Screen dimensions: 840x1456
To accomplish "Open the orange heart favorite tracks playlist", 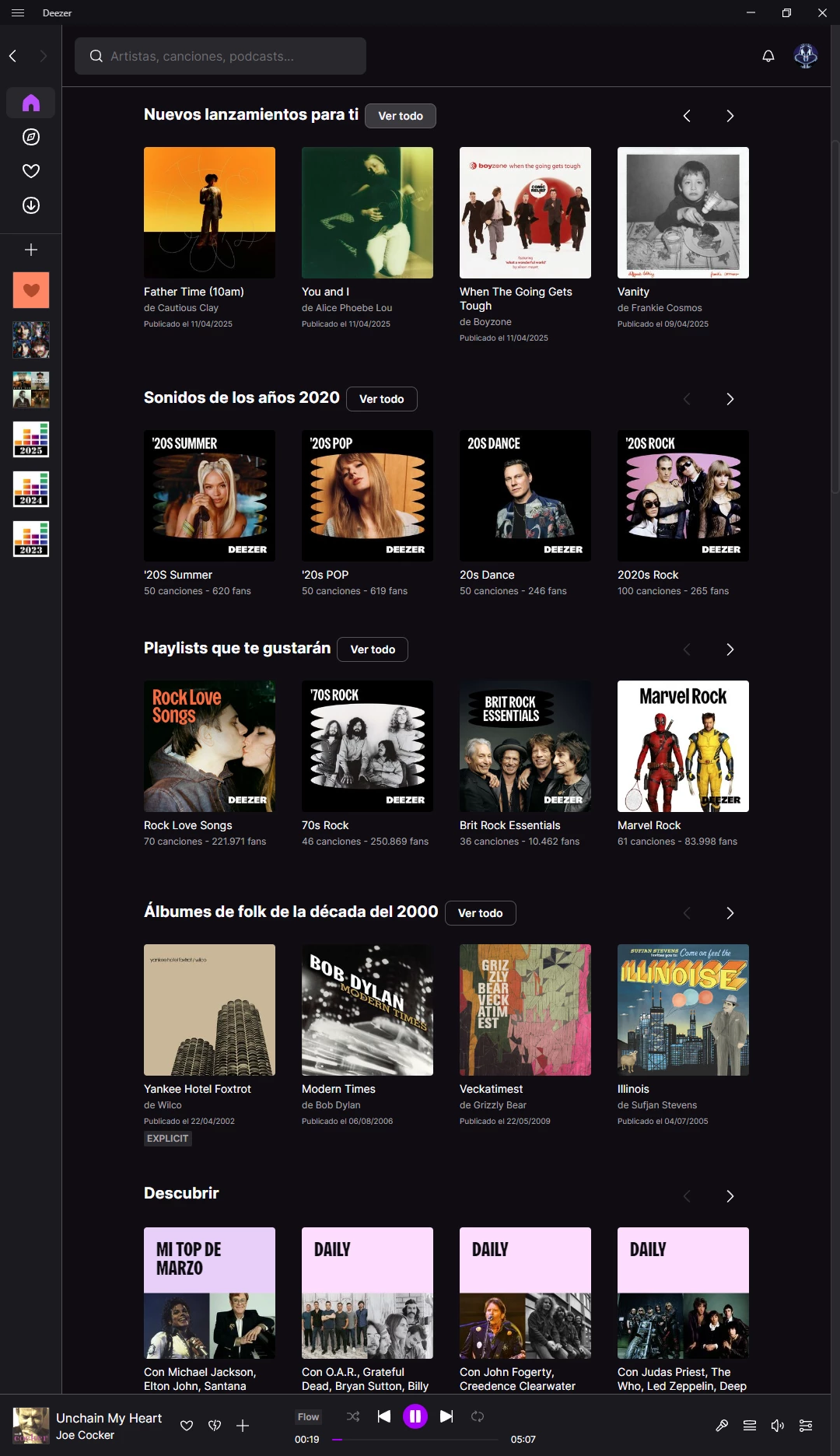I will [31, 290].
